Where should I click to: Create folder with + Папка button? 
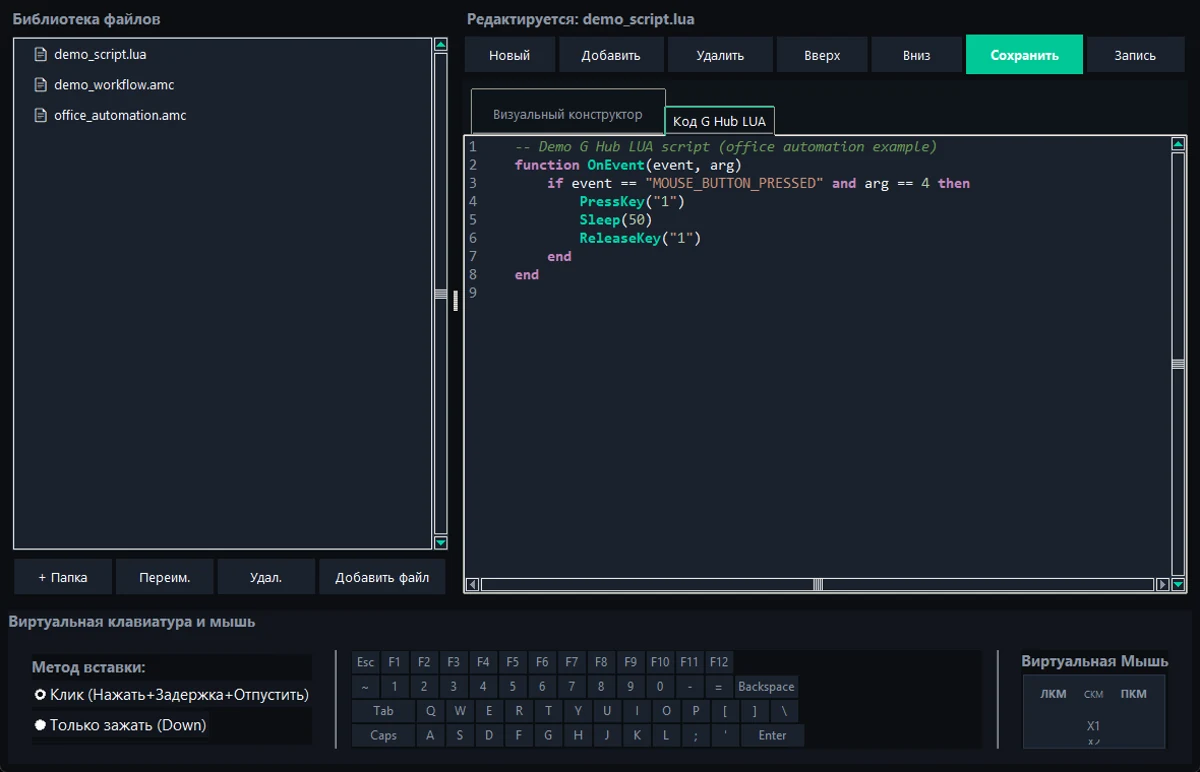pos(63,577)
